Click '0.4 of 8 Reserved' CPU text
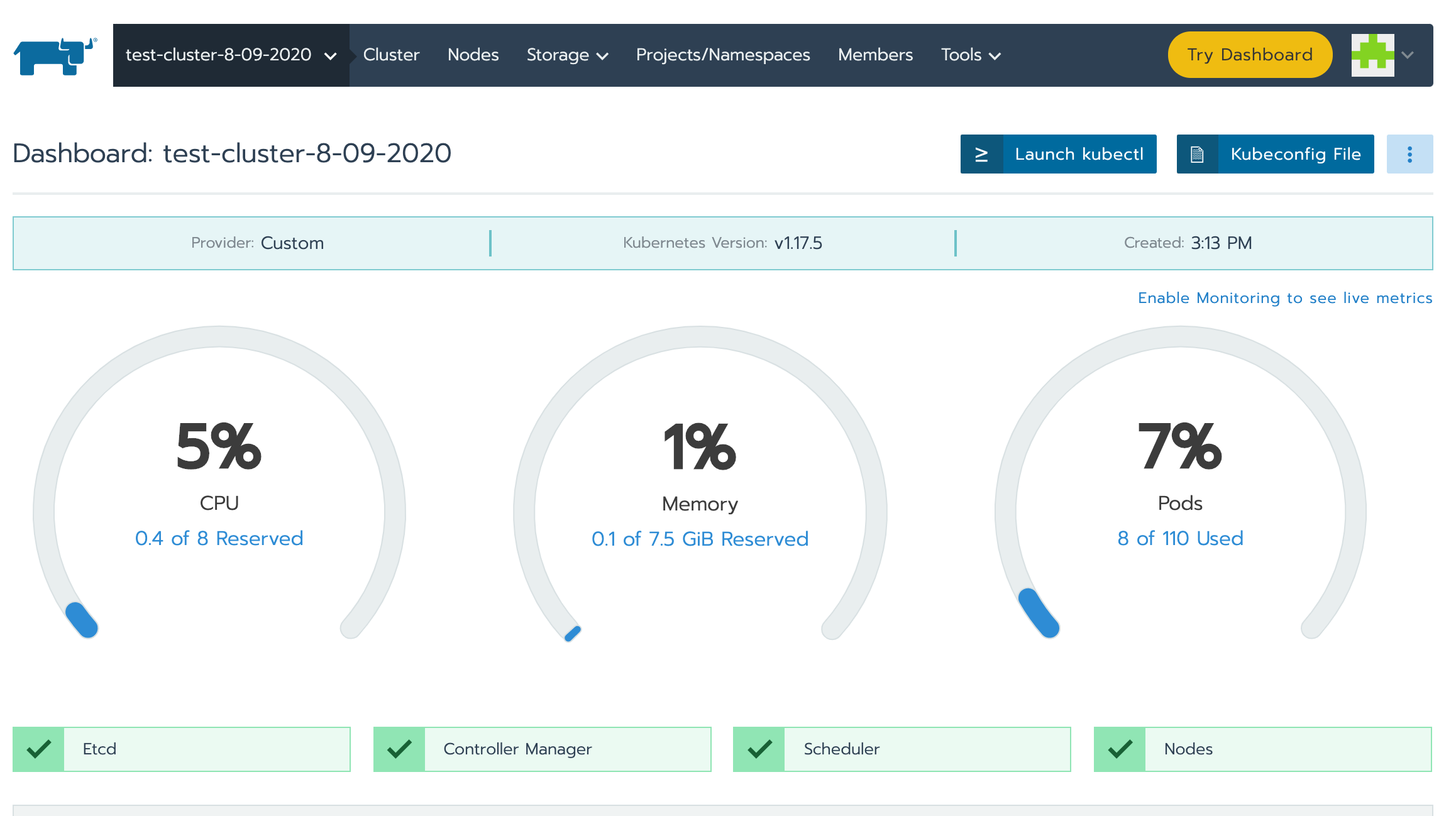Image resolution: width=1456 pixels, height=816 pixels. tap(219, 539)
